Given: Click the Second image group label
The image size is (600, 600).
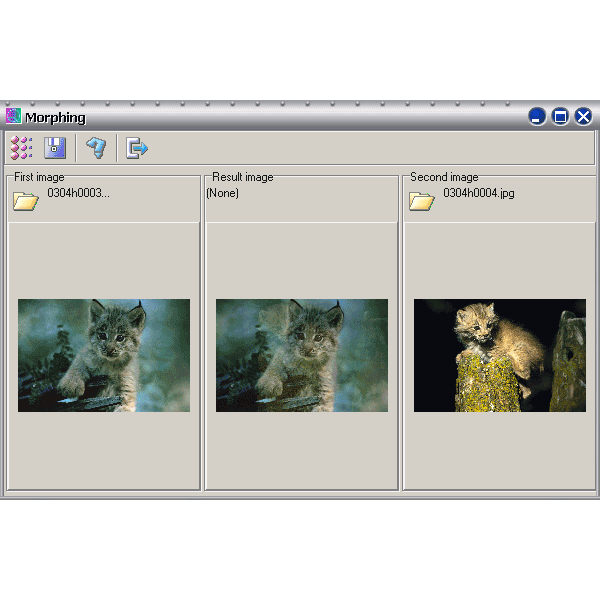Looking at the screenshot, I should (x=444, y=177).
